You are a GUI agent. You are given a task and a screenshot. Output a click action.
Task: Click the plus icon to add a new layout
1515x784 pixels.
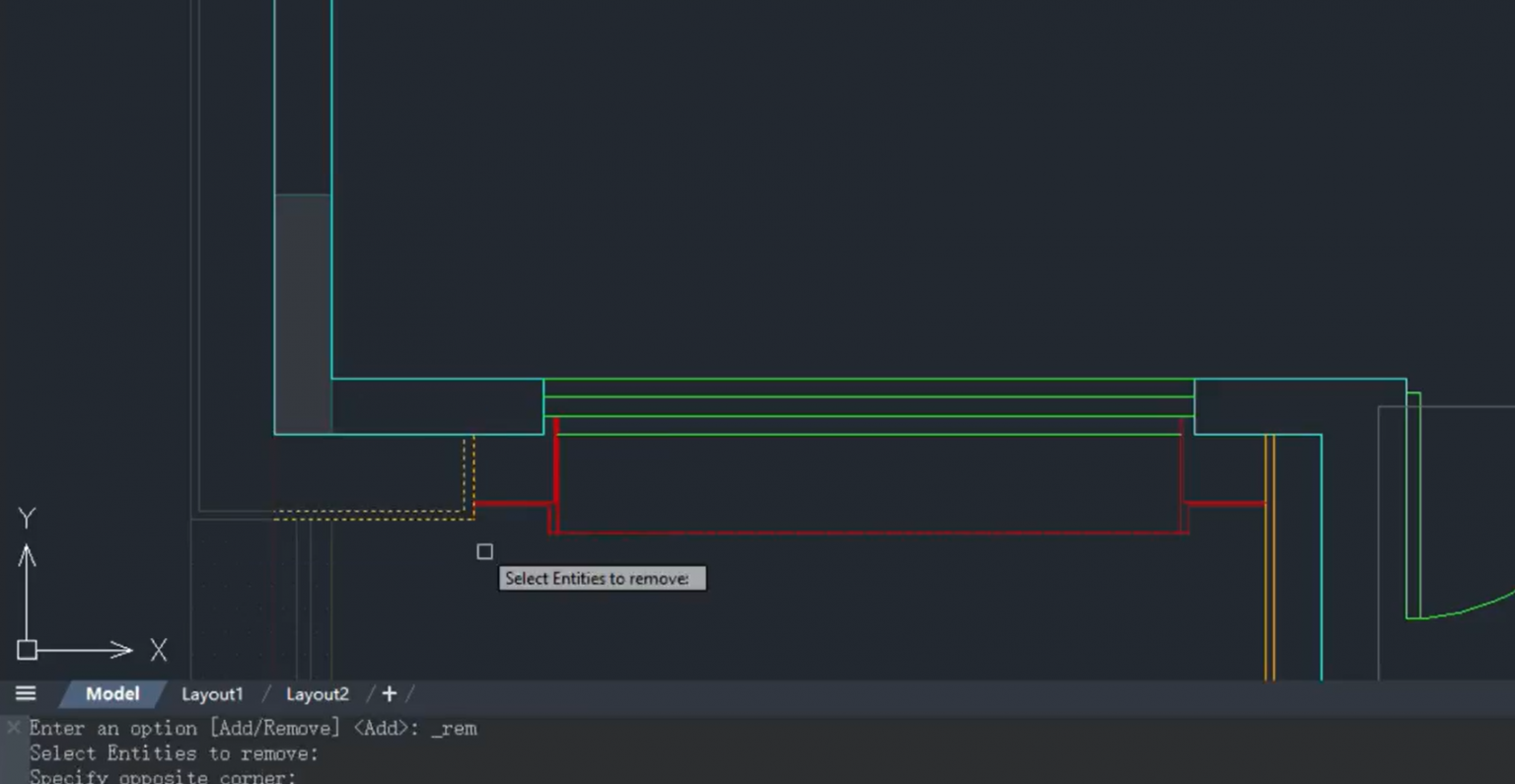[389, 693]
